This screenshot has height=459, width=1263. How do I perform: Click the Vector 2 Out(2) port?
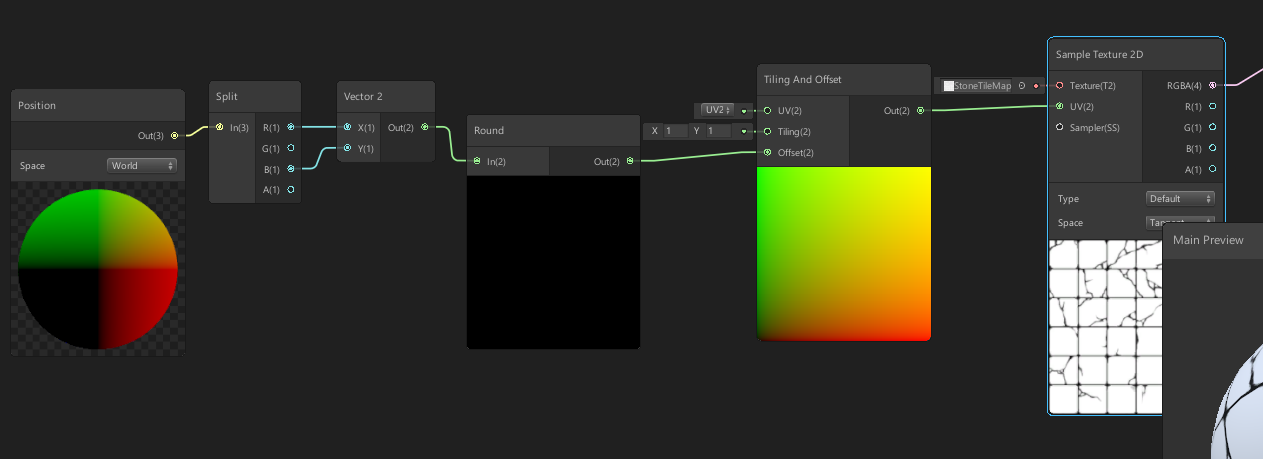(x=425, y=127)
